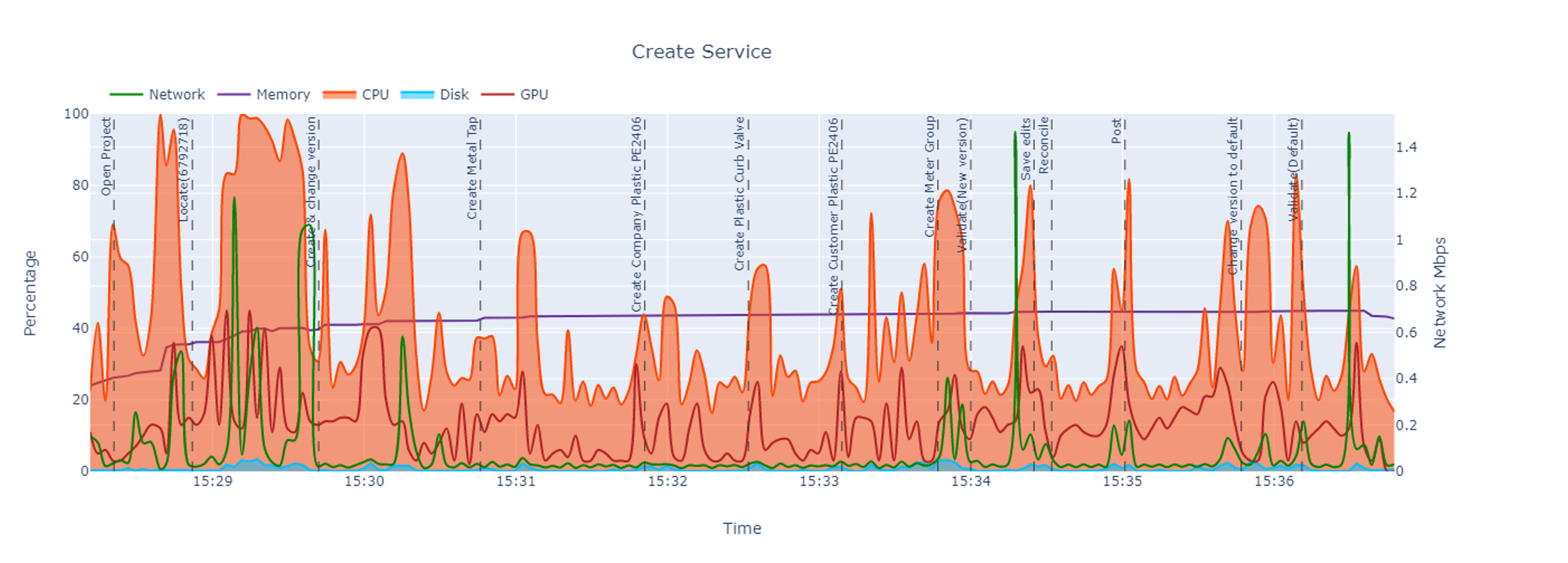Click the orange CPU legend swatch

(x=339, y=94)
